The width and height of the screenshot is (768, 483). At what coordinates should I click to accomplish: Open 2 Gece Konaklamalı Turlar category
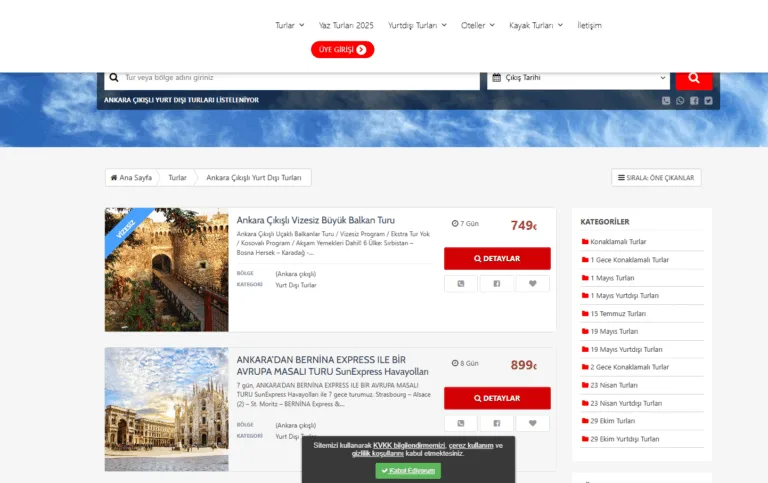(629, 367)
